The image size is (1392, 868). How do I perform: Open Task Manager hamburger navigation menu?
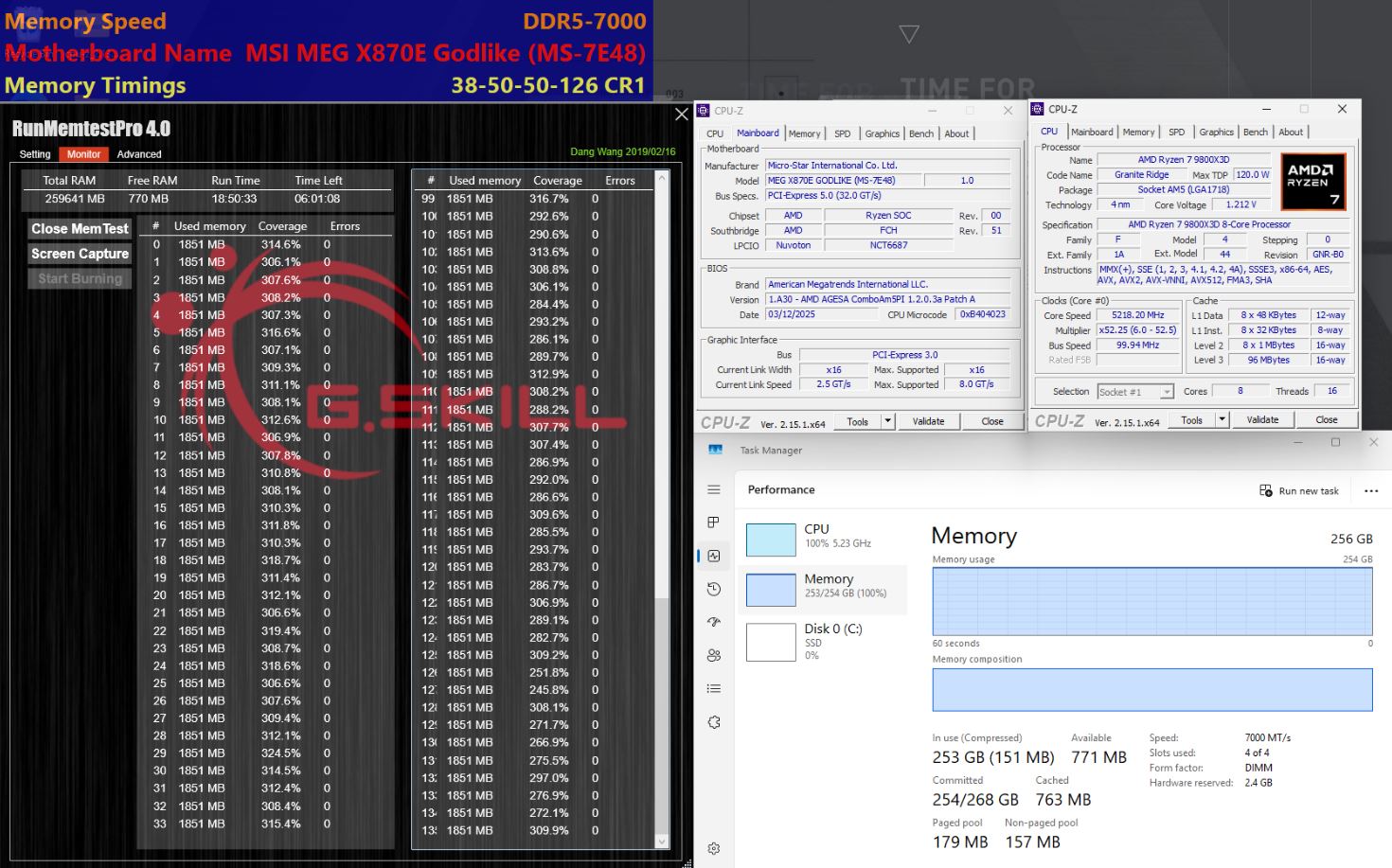714,489
